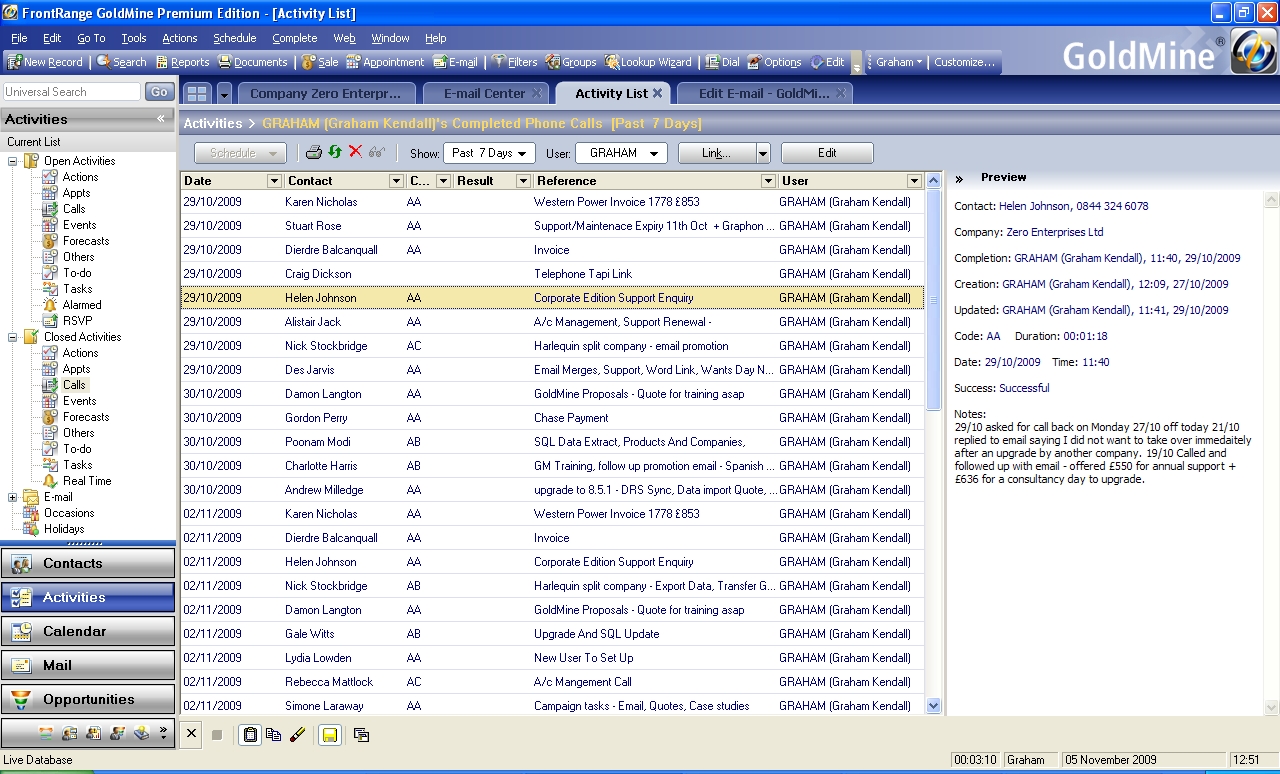1280x774 pixels.
Task: Open the Contacts navigation section
Action: [88, 563]
